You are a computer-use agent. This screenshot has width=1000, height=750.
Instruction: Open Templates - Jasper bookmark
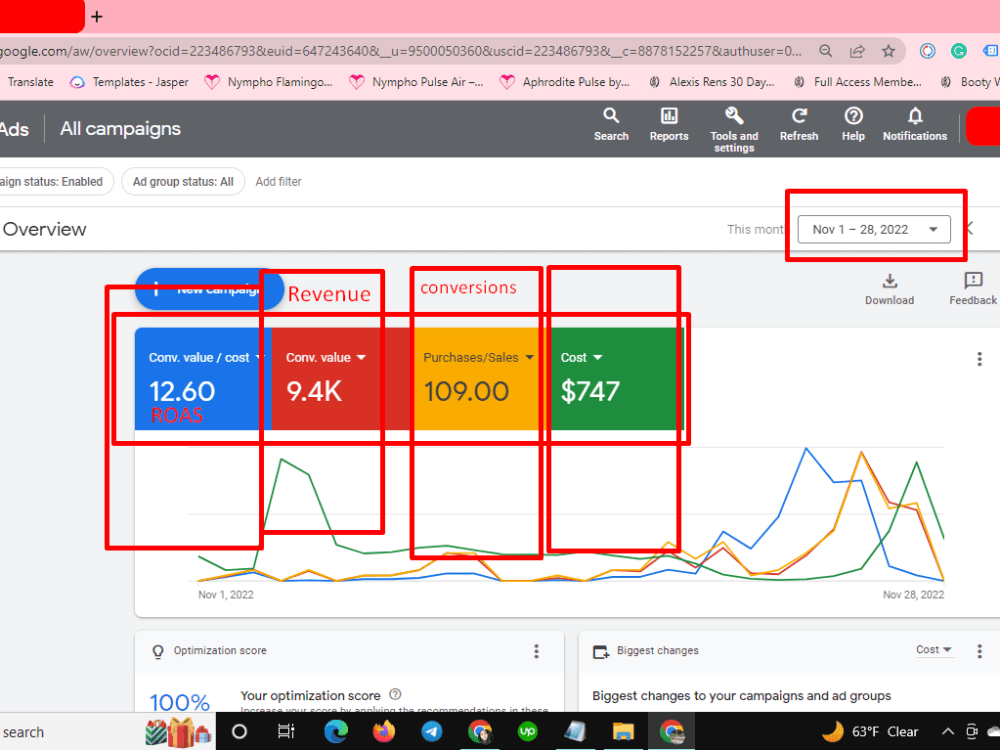point(129,82)
